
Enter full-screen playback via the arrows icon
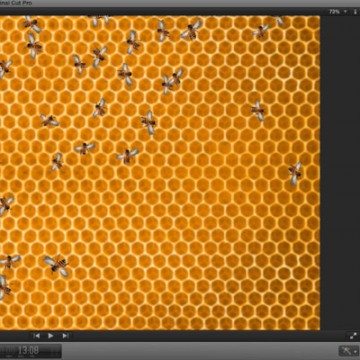pyautogui.click(x=353, y=336)
